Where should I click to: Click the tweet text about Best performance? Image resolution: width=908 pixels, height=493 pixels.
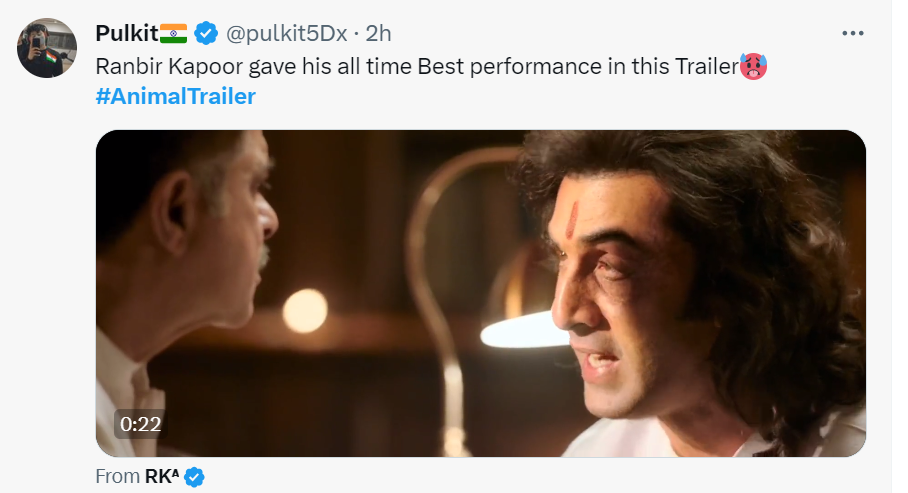click(x=417, y=66)
